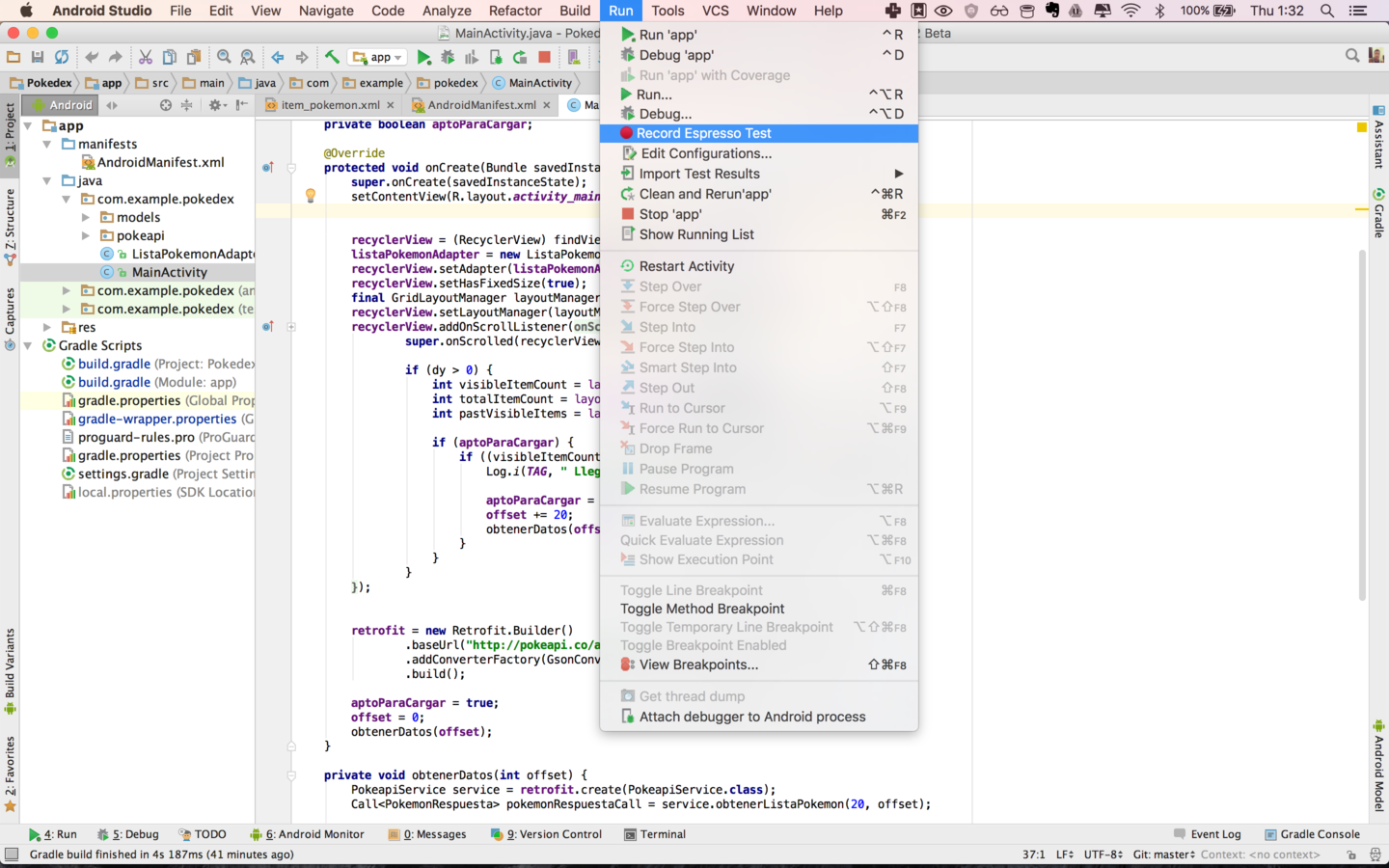Click the Find magnifier icon
Viewport: 1389px width, 868px height.
(224, 57)
